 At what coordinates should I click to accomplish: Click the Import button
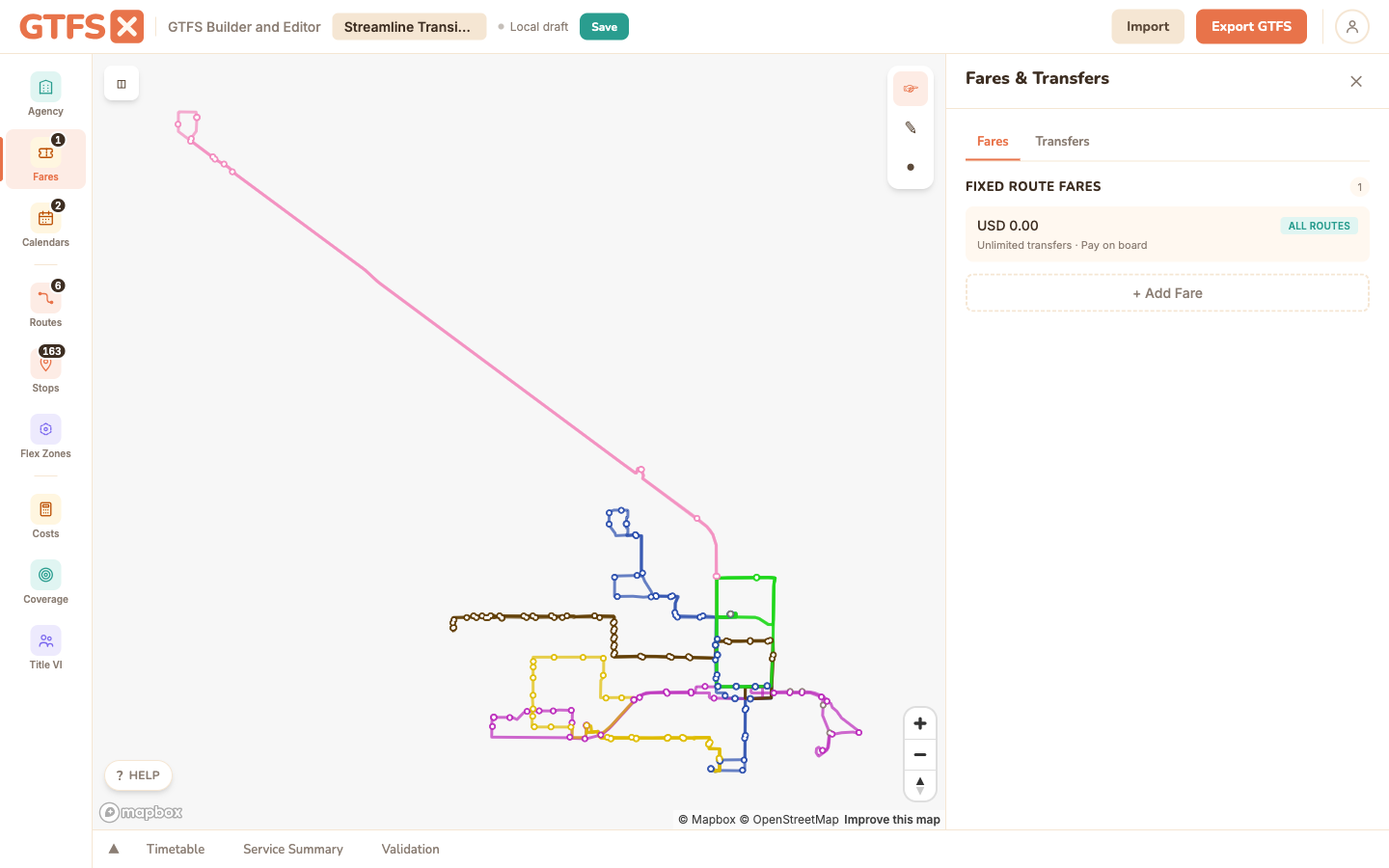pyautogui.click(x=1148, y=27)
